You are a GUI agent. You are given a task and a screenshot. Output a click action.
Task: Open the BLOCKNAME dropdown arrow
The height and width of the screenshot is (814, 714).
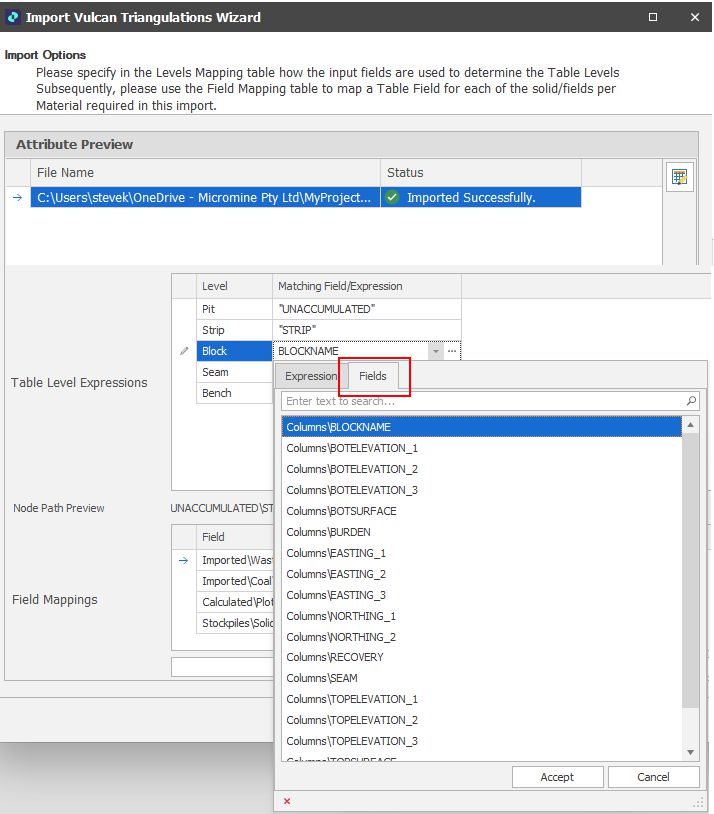click(434, 351)
